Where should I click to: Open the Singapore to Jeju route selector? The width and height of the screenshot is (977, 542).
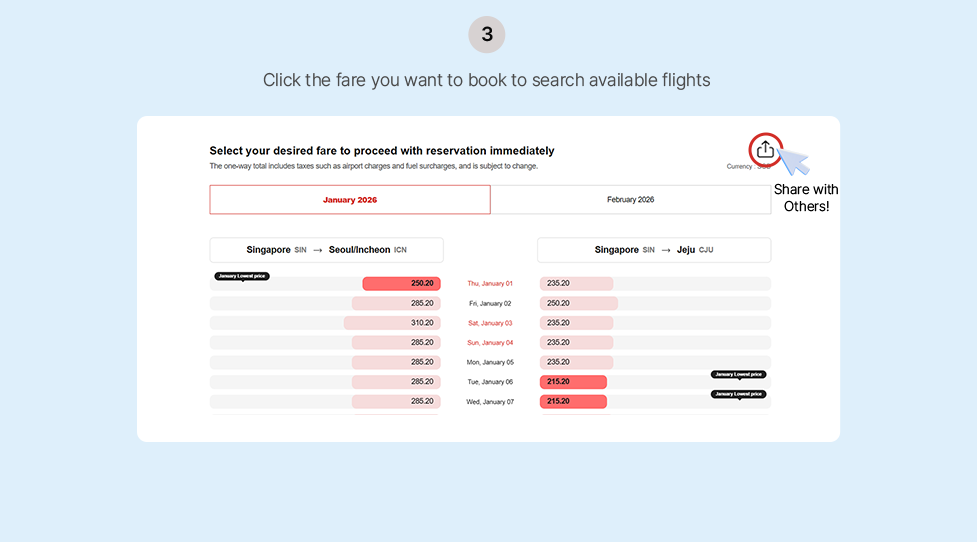tap(654, 250)
